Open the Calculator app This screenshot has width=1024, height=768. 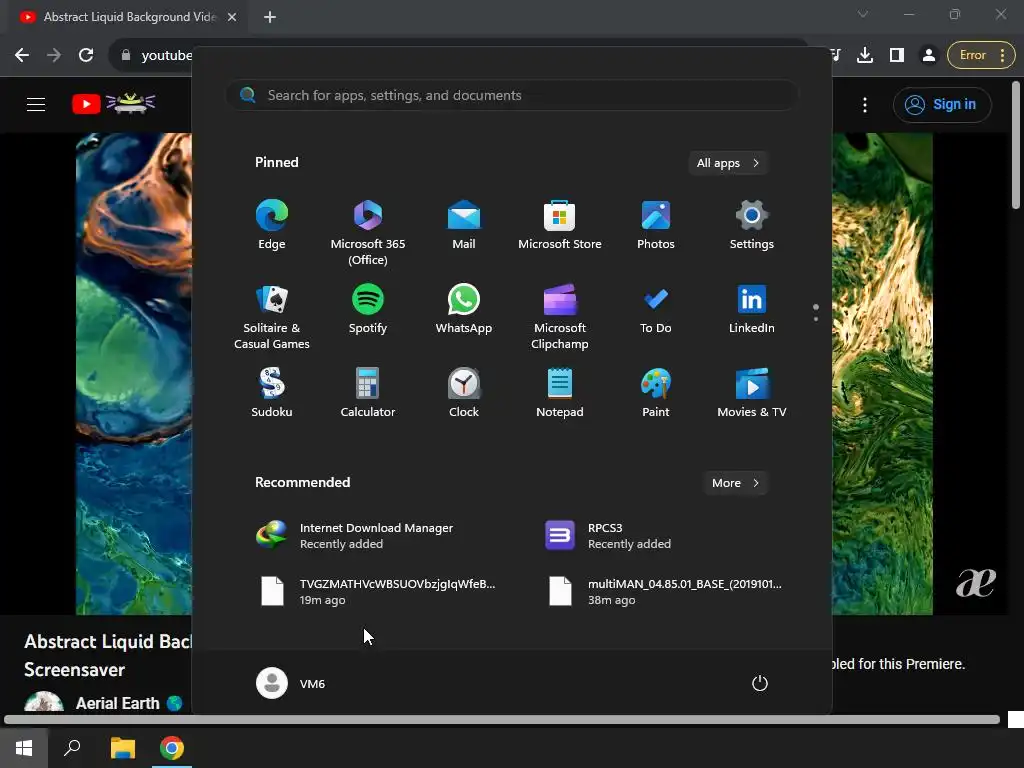coord(368,392)
